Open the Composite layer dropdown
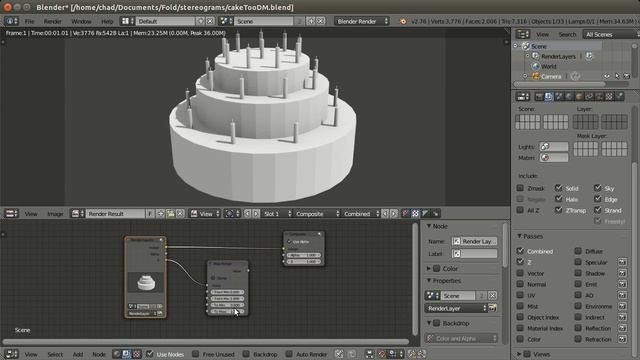Image resolution: width=640 pixels, height=360 pixels. tap(317, 213)
